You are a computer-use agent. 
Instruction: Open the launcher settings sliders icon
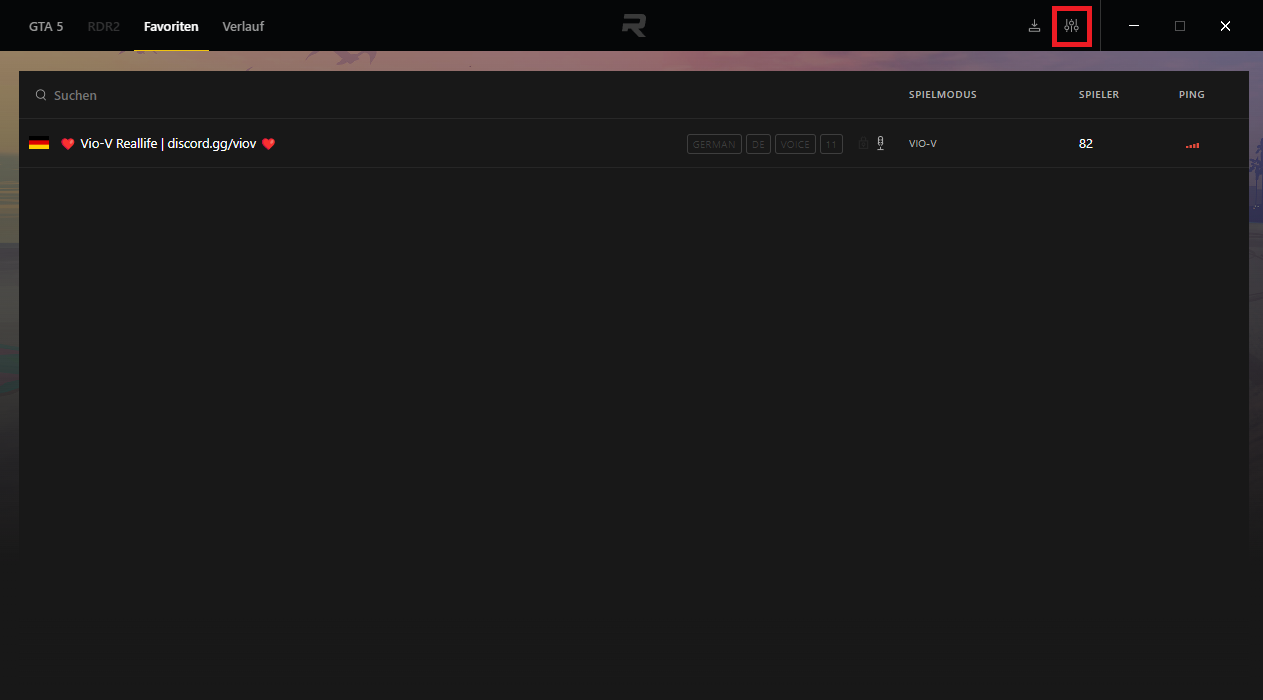1071,26
